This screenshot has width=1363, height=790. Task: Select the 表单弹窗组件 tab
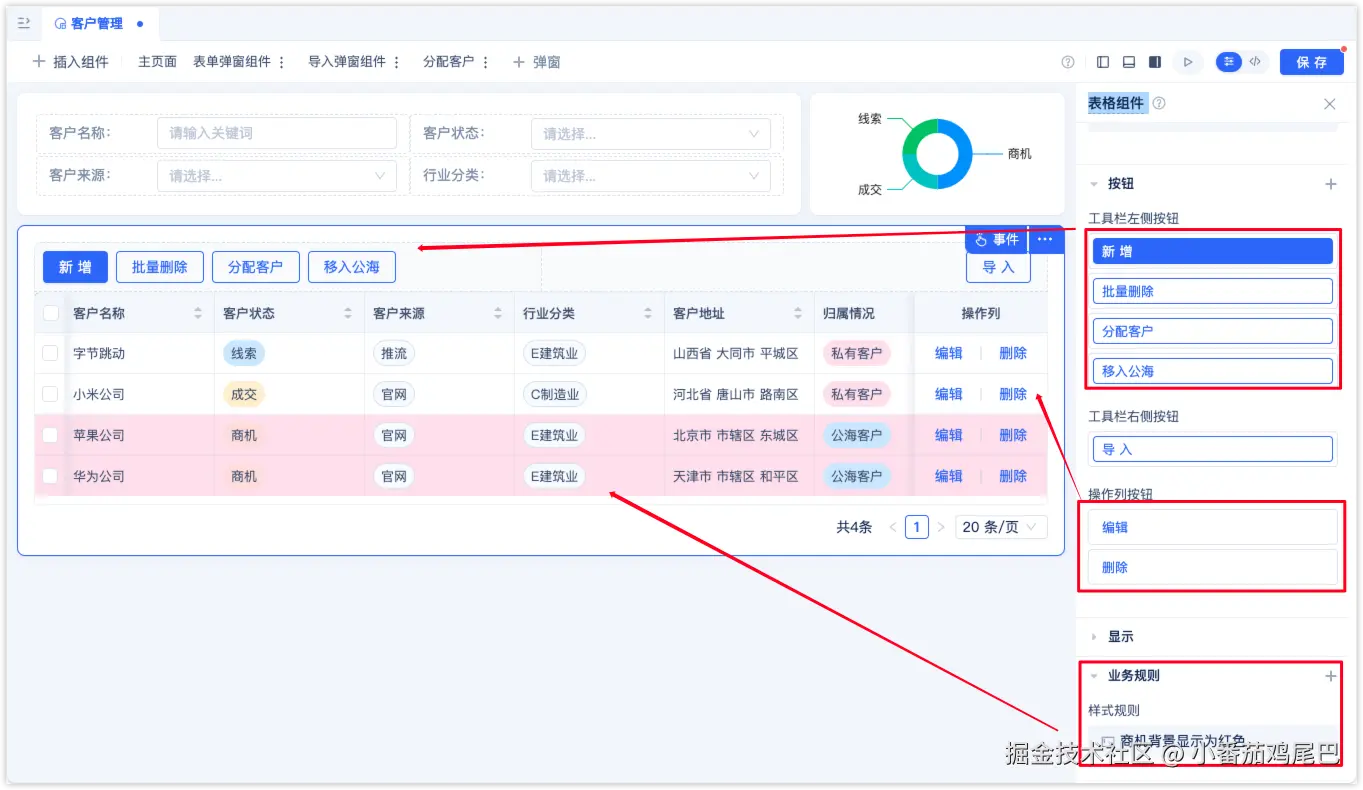coord(232,62)
